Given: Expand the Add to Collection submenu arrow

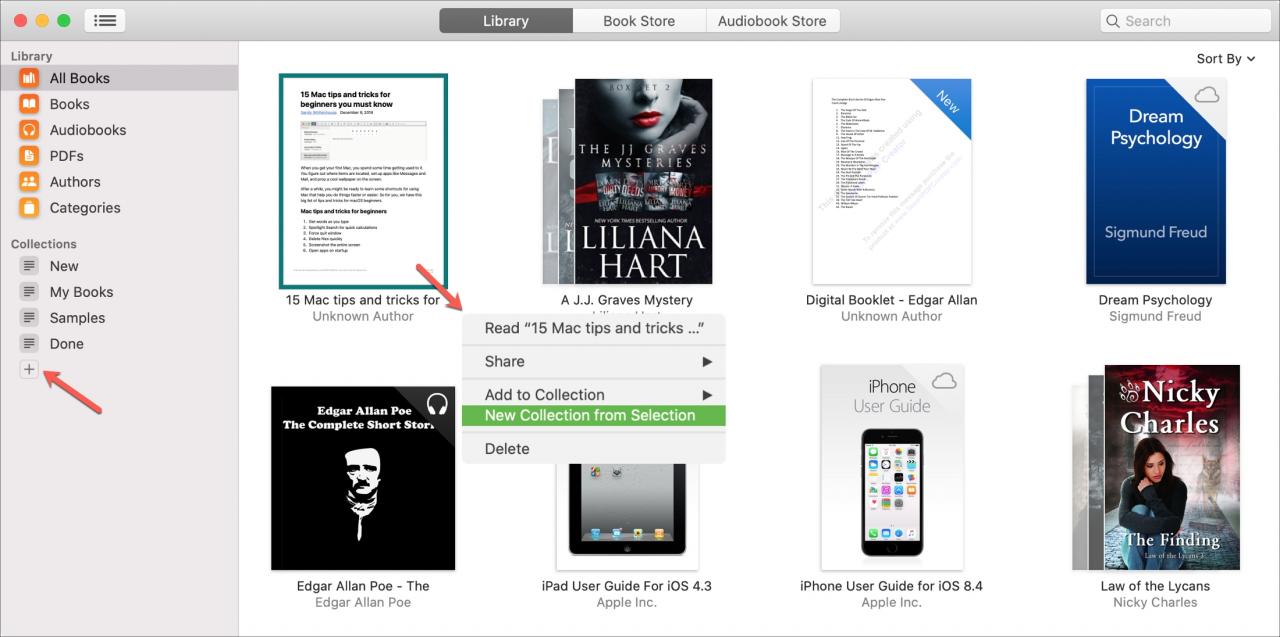Looking at the screenshot, I should (708, 395).
